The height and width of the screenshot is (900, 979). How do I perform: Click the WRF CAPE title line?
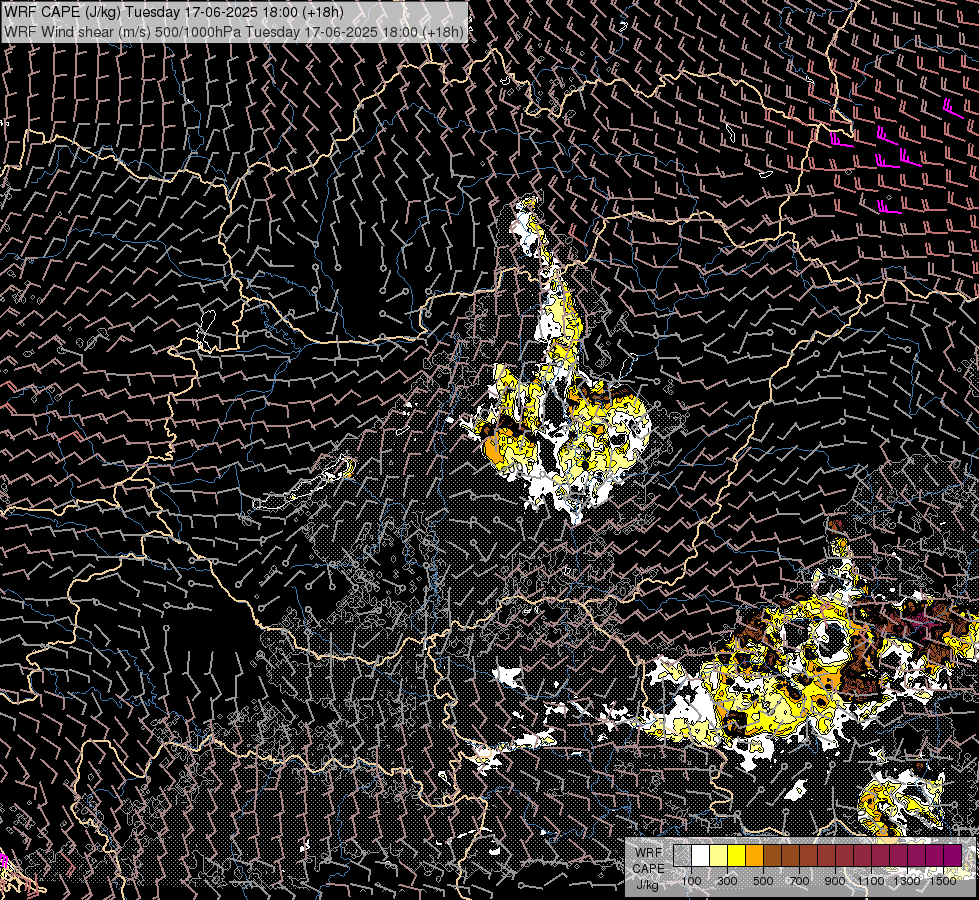point(174,12)
